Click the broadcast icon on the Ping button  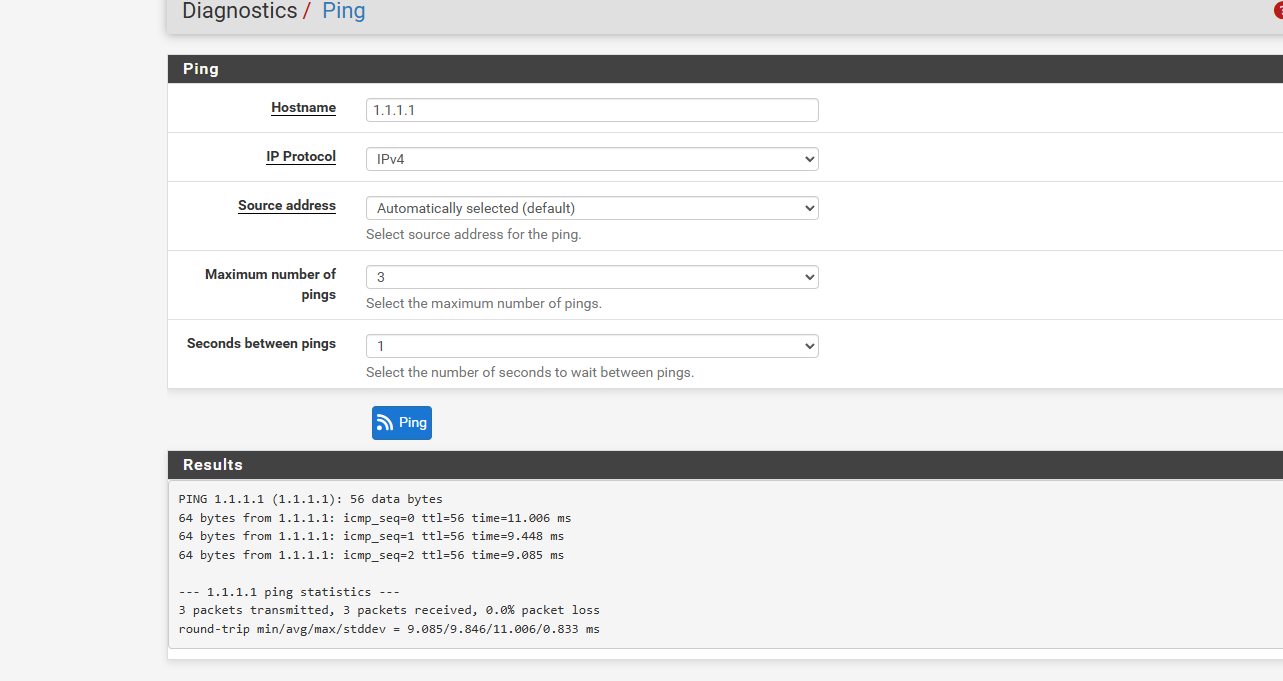pos(385,423)
